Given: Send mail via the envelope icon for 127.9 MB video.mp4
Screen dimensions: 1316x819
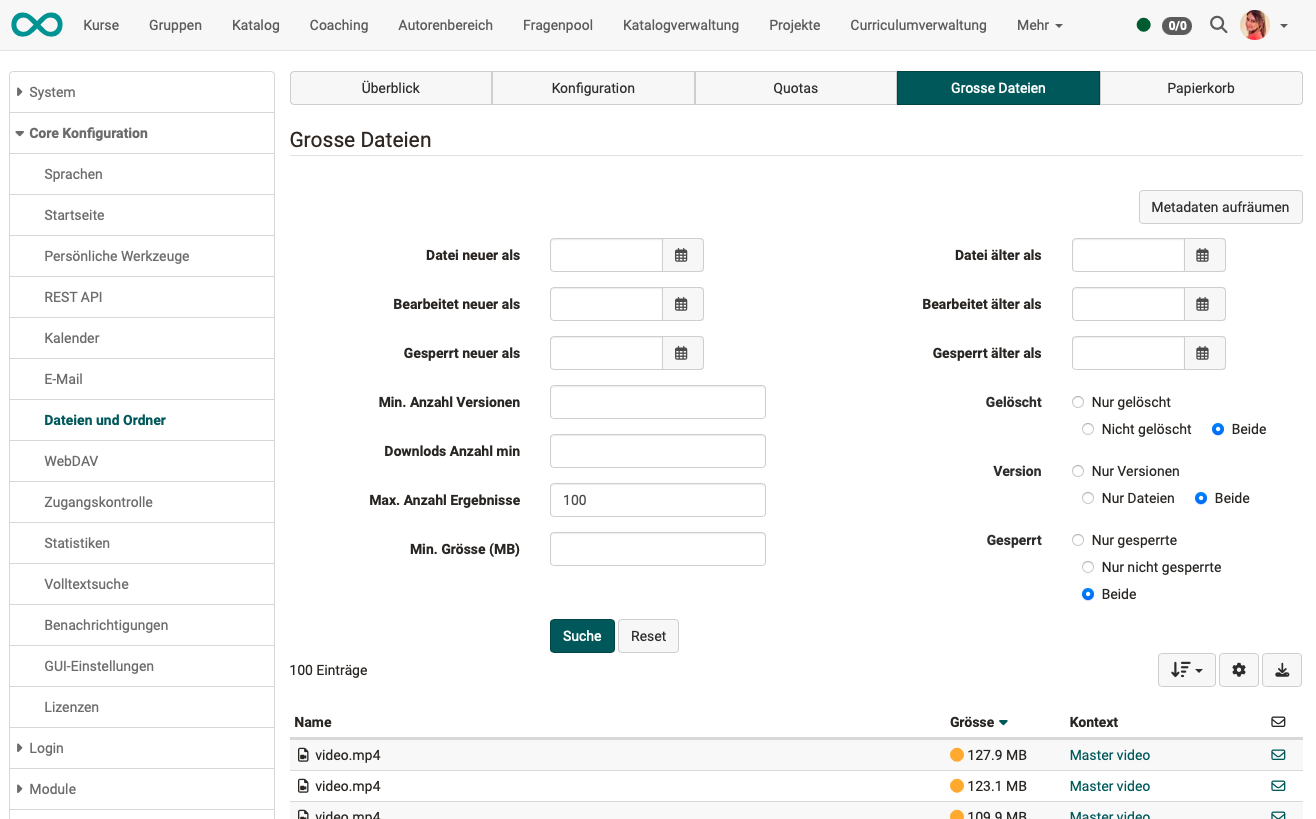Looking at the screenshot, I should pos(1278,755).
